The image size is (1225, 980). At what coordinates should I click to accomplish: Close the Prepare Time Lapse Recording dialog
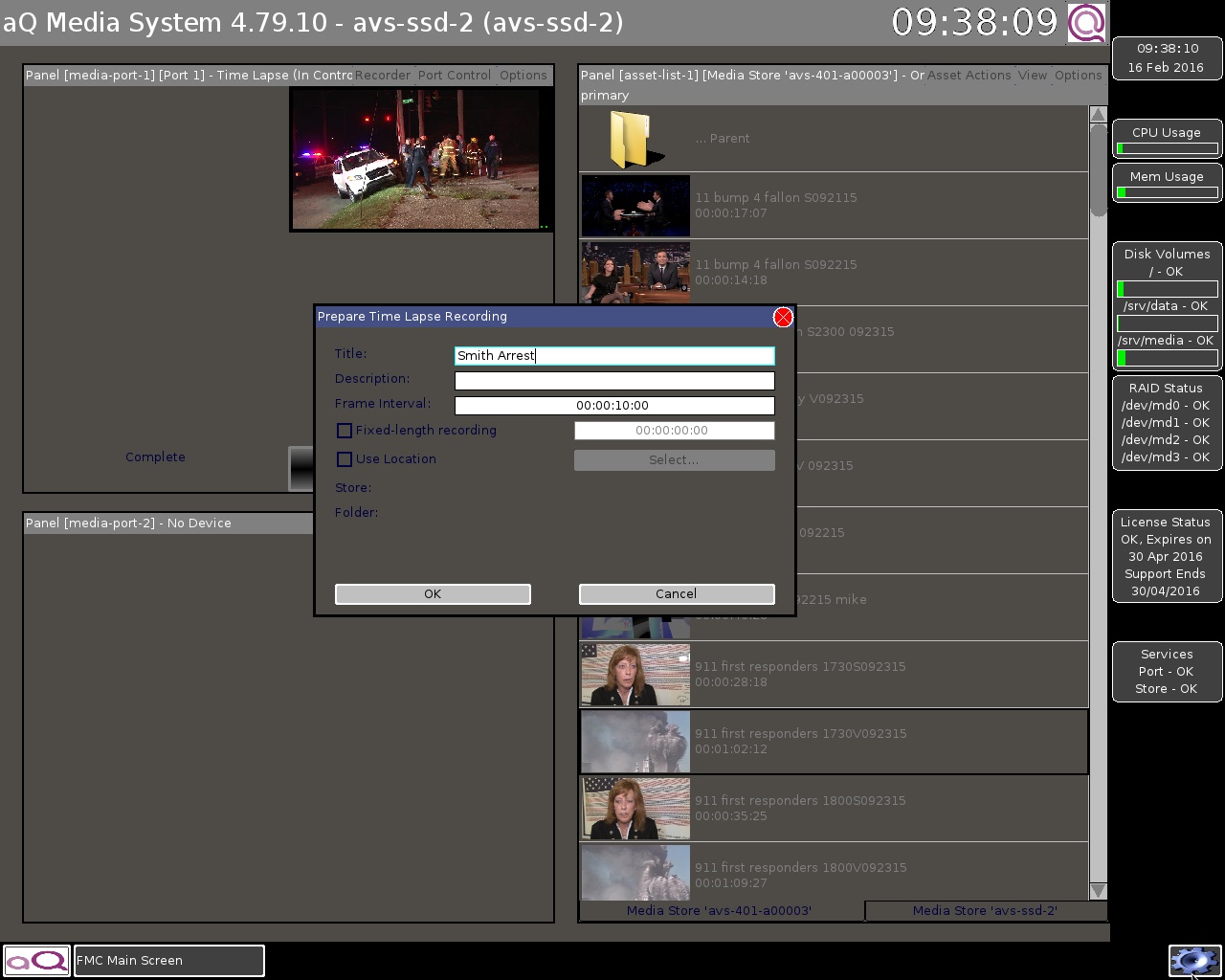click(x=783, y=317)
